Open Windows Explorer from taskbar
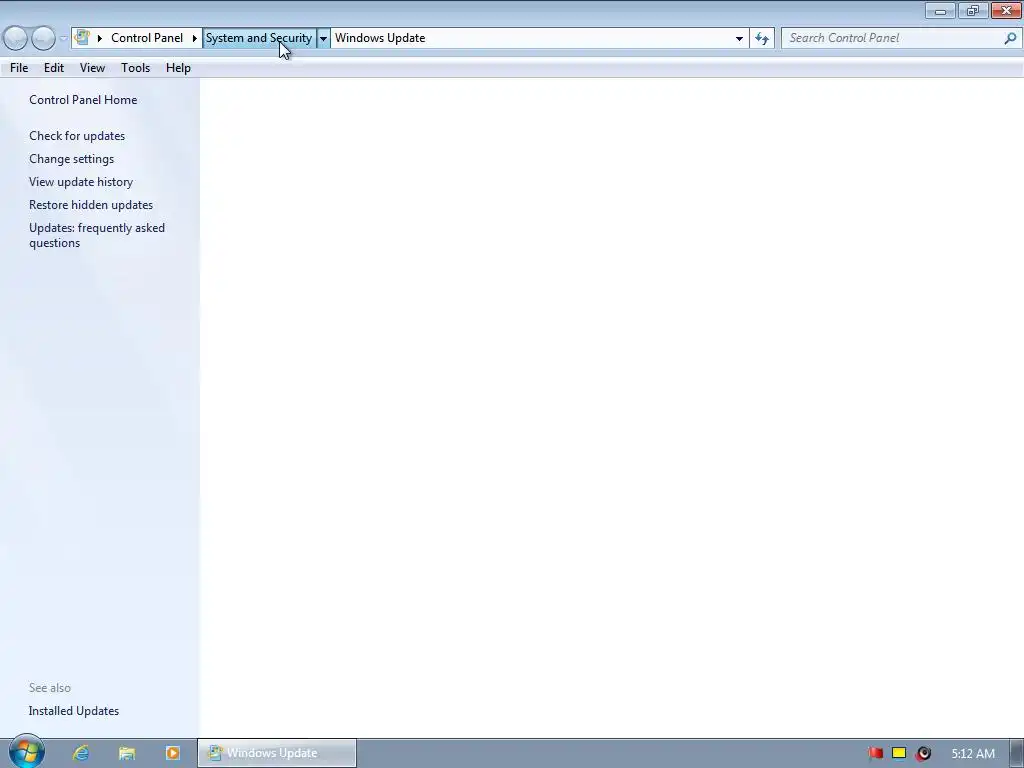Image resolution: width=1024 pixels, height=768 pixels. click(x=127, y=753)
